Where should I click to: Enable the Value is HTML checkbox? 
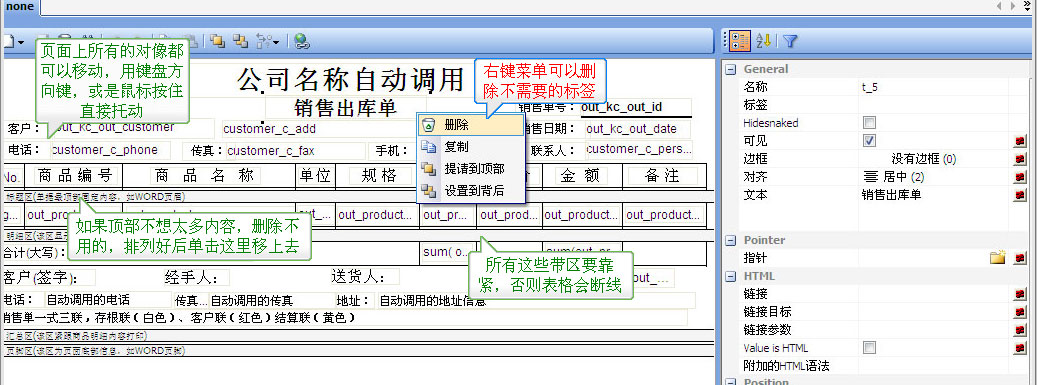point(870,347)
